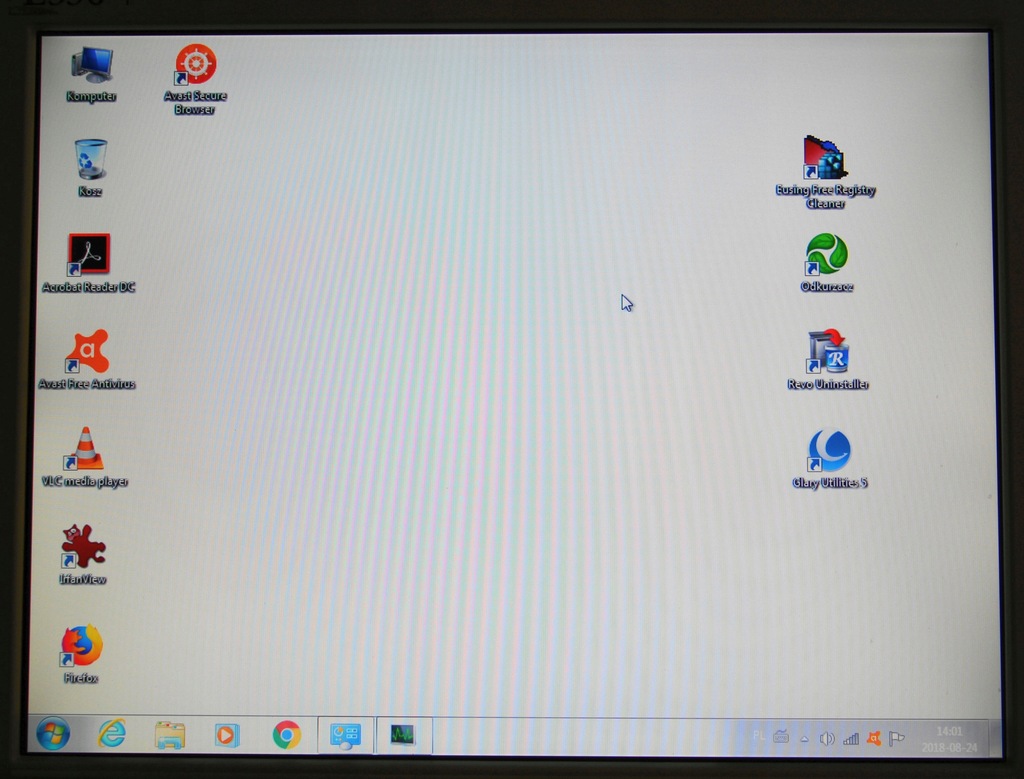Open the Odkurzacz shortcut
Image resolution: width=1024 pixels, height=779 pixels.
click(827, 263)
